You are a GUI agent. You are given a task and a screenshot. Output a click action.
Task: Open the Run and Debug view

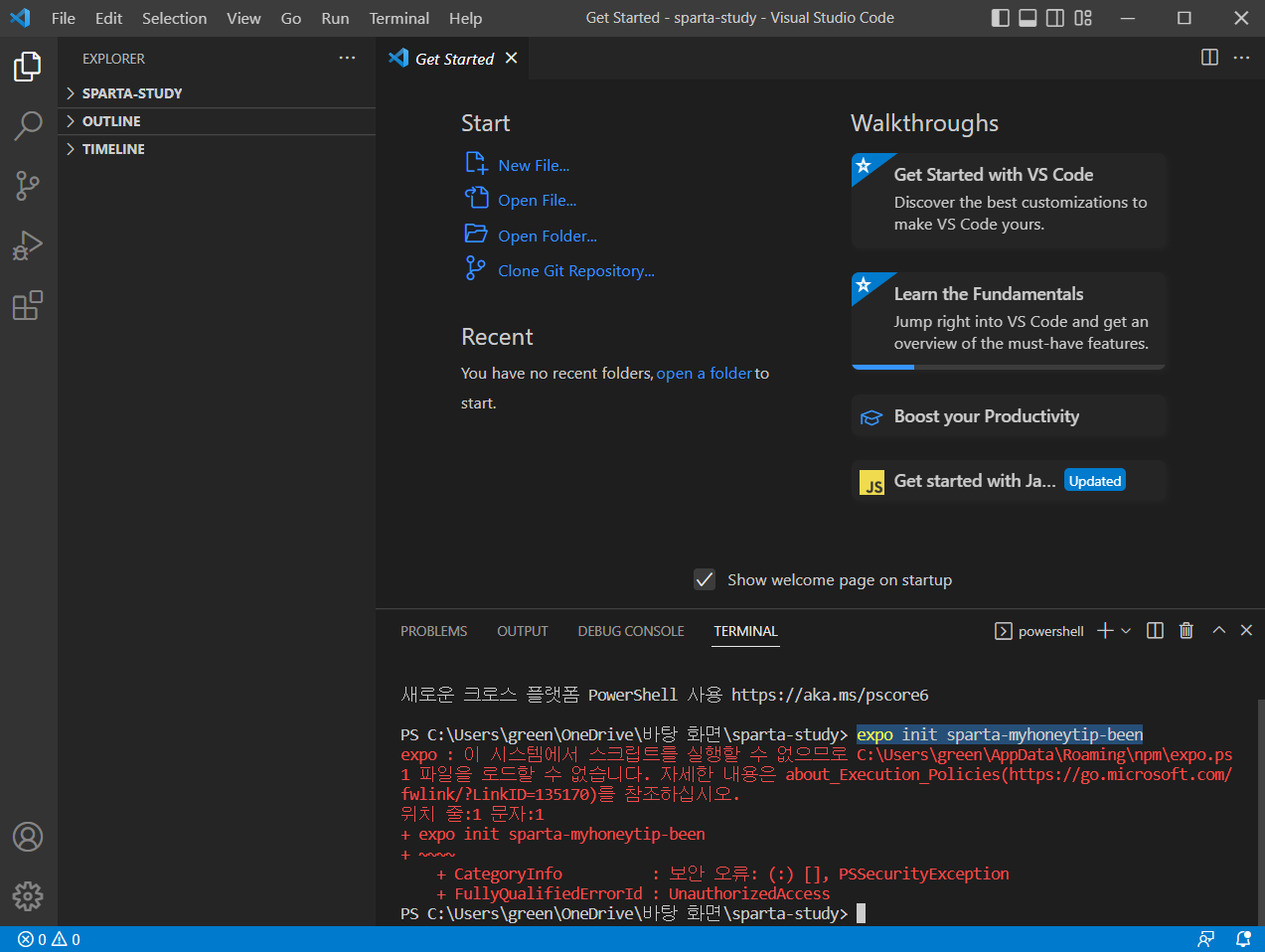28,245
